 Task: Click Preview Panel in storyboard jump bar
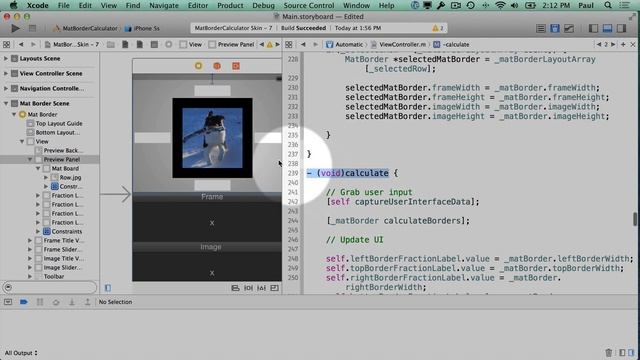232,44
